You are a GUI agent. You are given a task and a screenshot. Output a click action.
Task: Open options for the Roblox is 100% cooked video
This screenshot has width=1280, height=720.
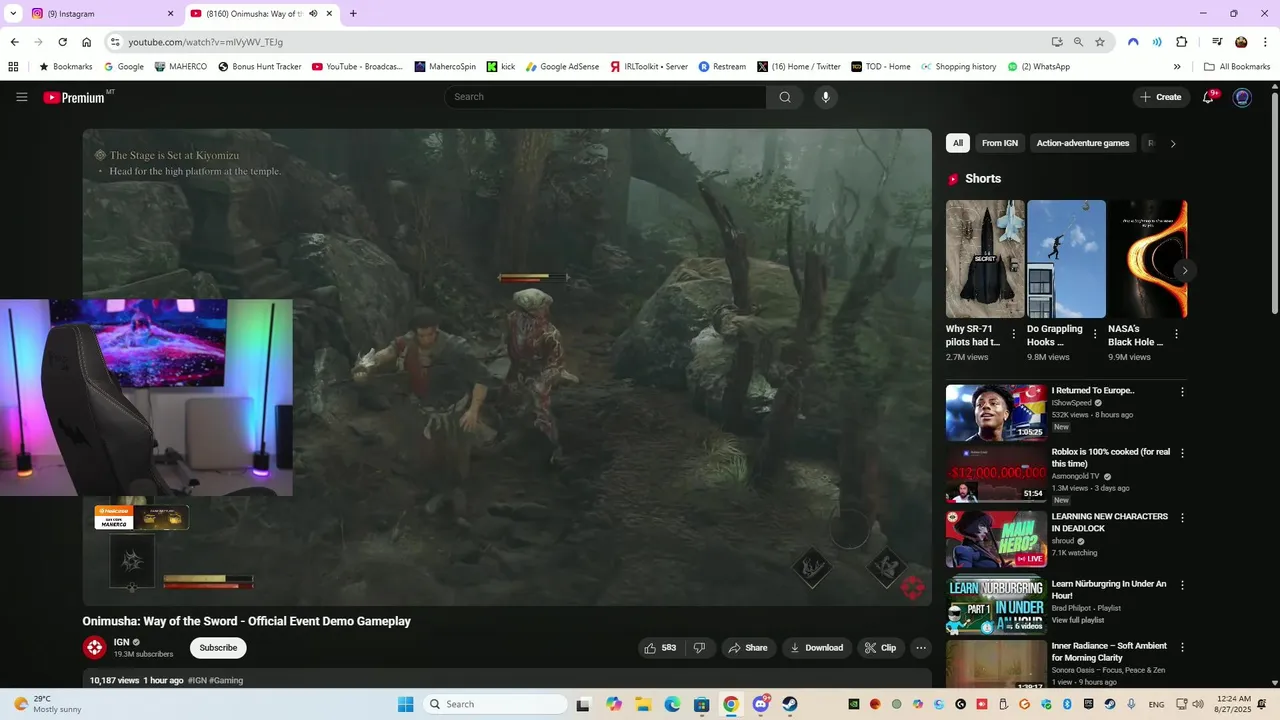(1182, 453)
